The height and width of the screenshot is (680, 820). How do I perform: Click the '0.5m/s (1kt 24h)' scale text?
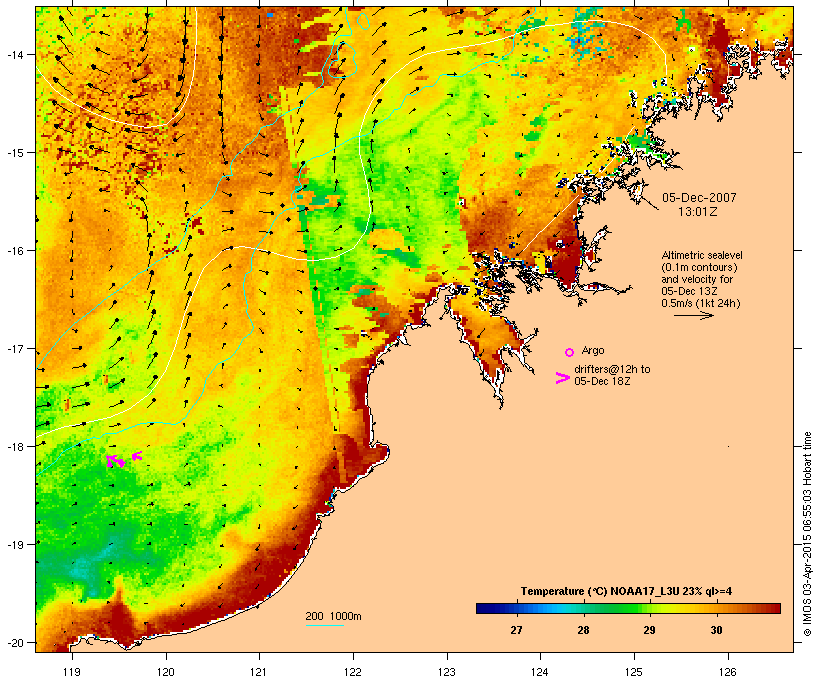[701, 303]
